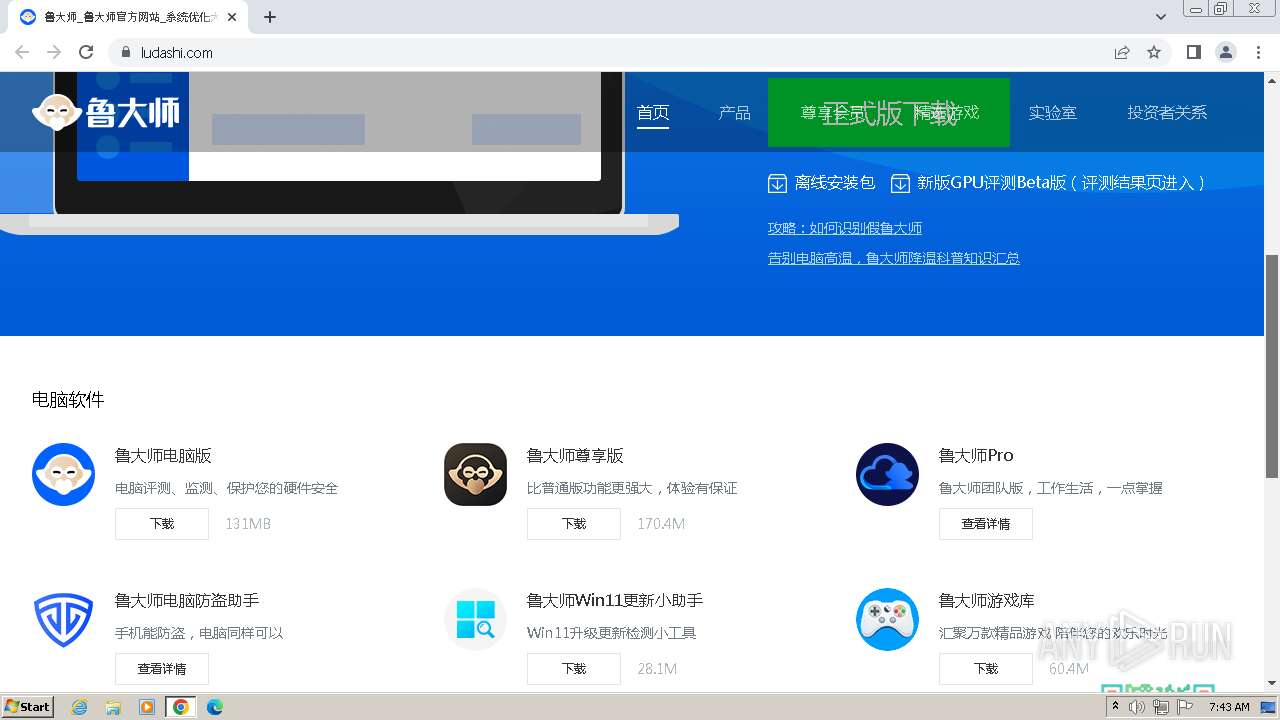1280x720 pixels.
Task: Click 查看详情 for 鲁大师Pro
Action: [986, 523]
